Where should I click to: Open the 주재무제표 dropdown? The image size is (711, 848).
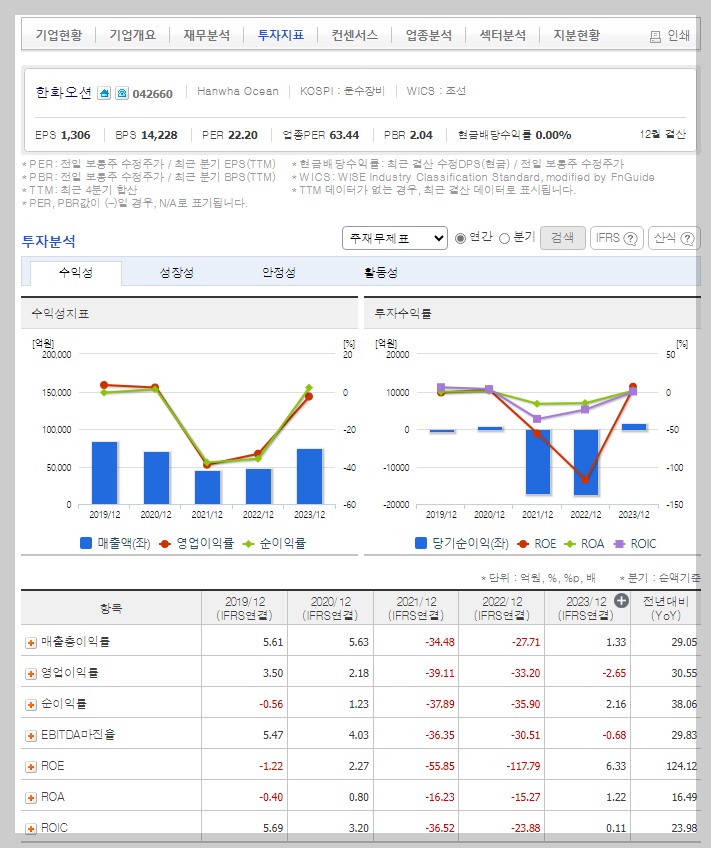pyautogui.click(x=395, y=238)
